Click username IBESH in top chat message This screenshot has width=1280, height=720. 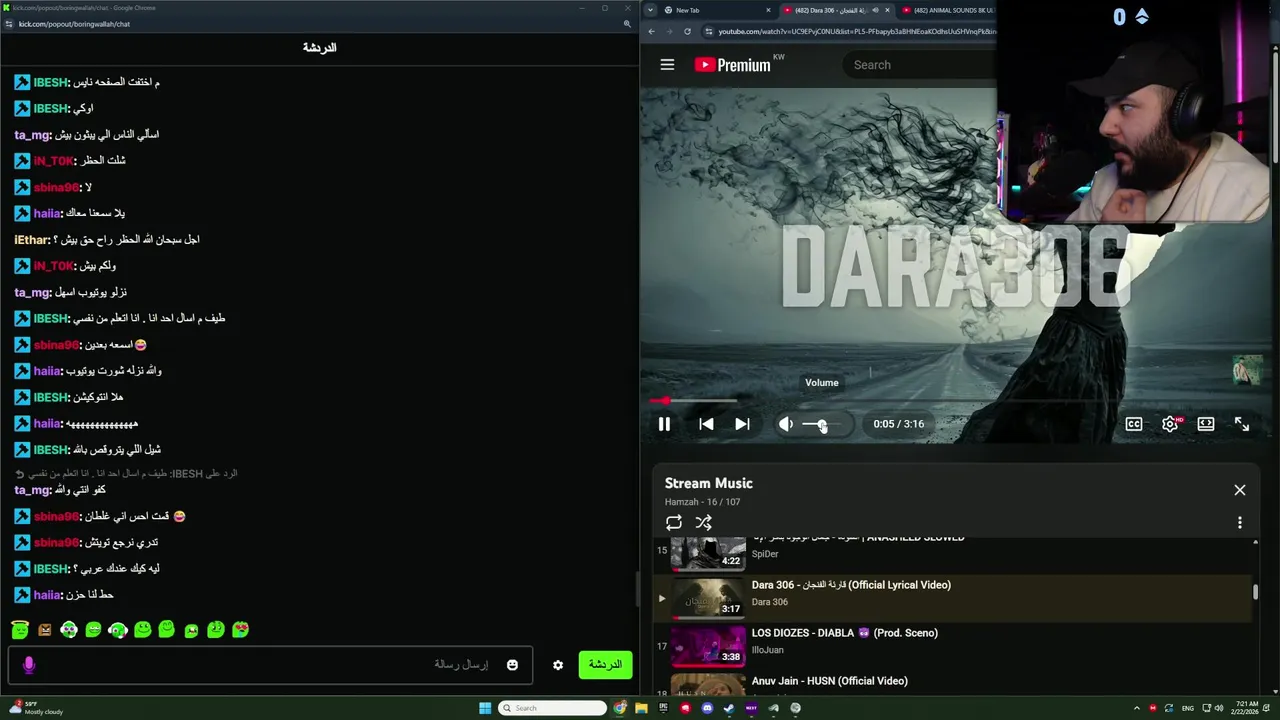coord(50,82)
